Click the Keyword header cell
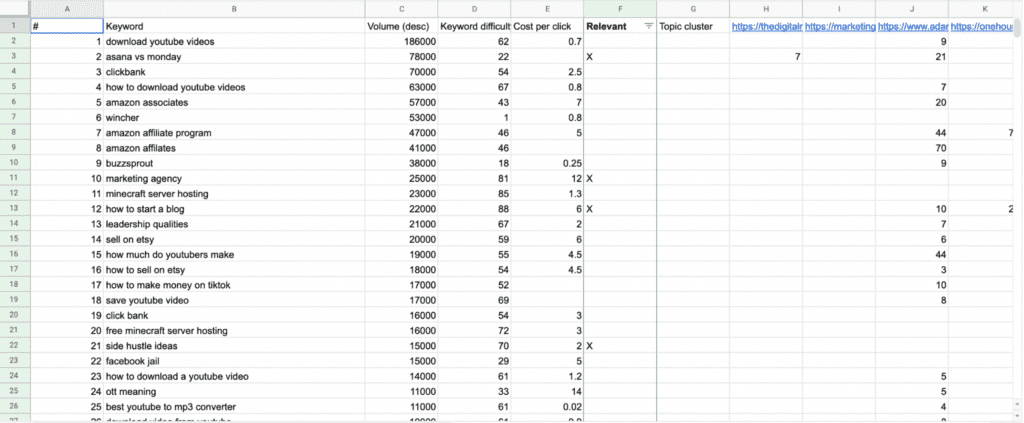Screen dimensions: 1024x423 tap(234, 26)
